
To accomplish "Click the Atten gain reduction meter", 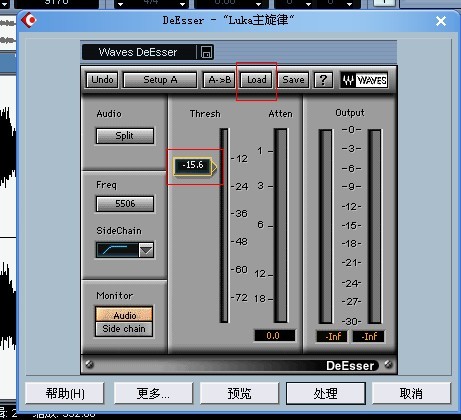I will 281,225.
